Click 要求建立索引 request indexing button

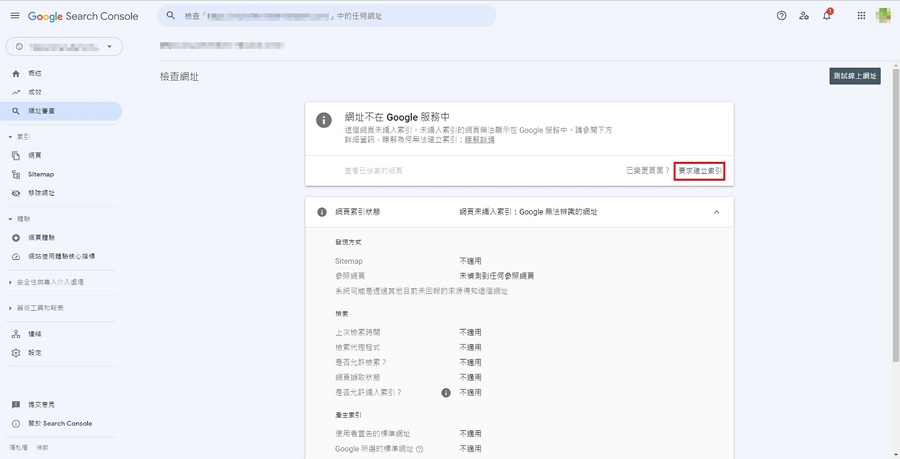pos(700,171)
